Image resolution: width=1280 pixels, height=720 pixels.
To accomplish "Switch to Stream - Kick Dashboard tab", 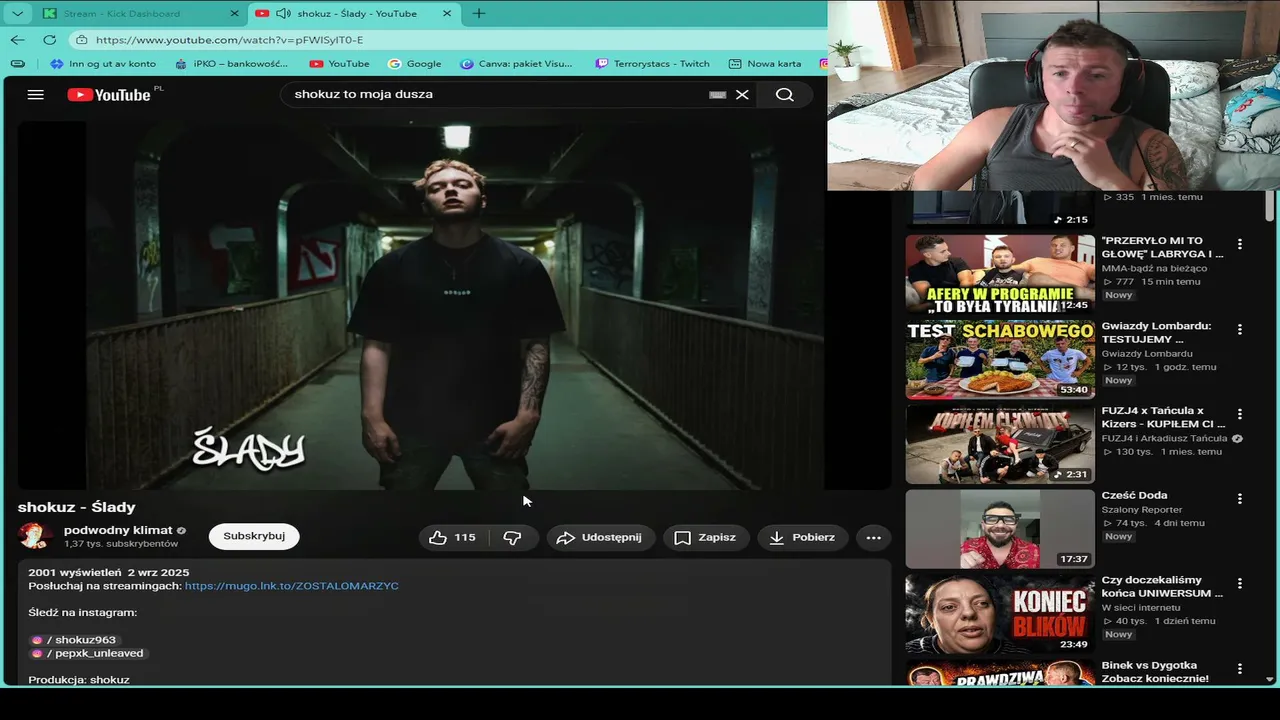I will (x=140, y=14).
